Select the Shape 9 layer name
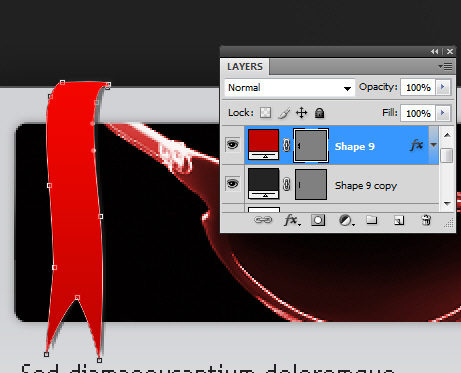Image resolution: width=461 pixels, height=373 pixels. 355,146
